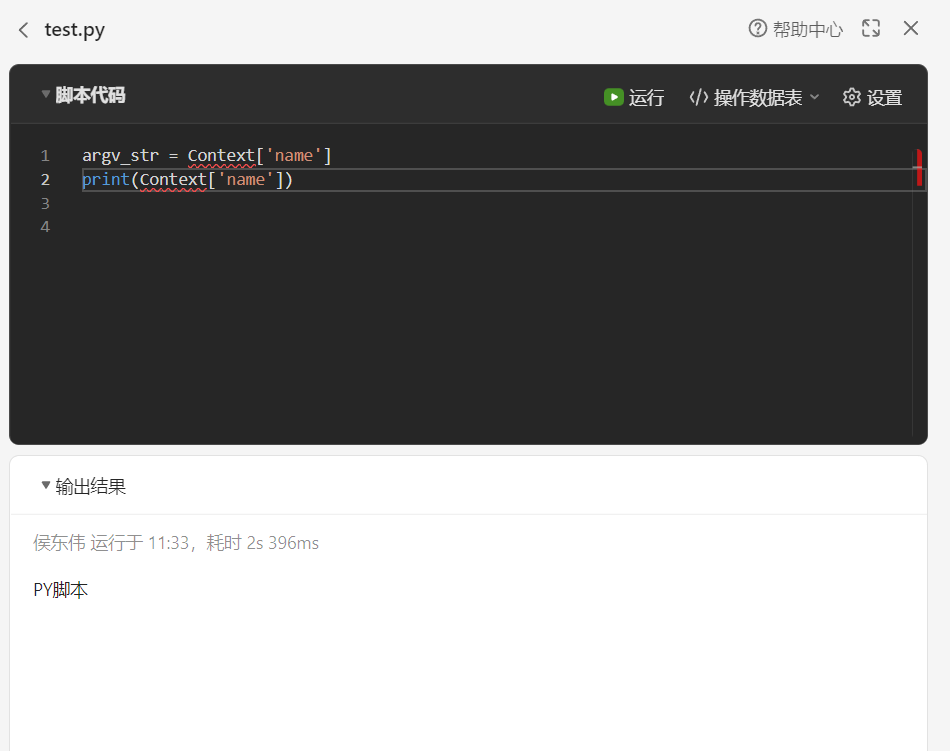Expand the 操作数据表 dropdown chevron
Image resolution: width=950 pixels, height=751 pixels.
click(814, 97)
